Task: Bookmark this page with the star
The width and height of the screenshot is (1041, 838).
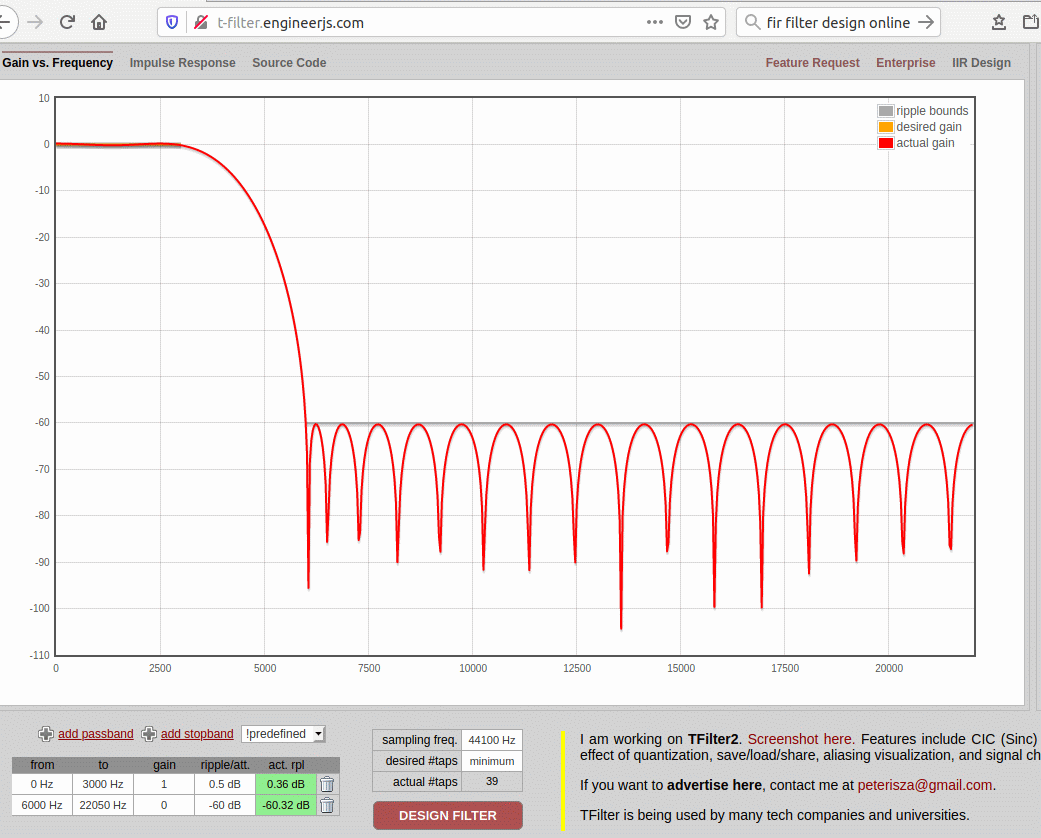Action: click(711, 22)
